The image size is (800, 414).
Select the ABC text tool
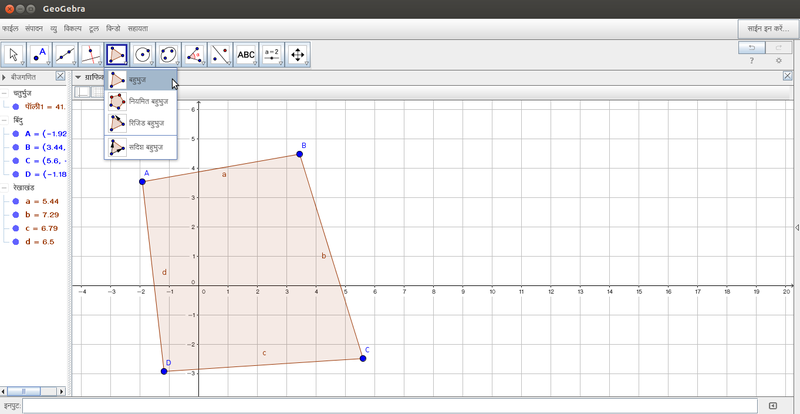[246, 55]
